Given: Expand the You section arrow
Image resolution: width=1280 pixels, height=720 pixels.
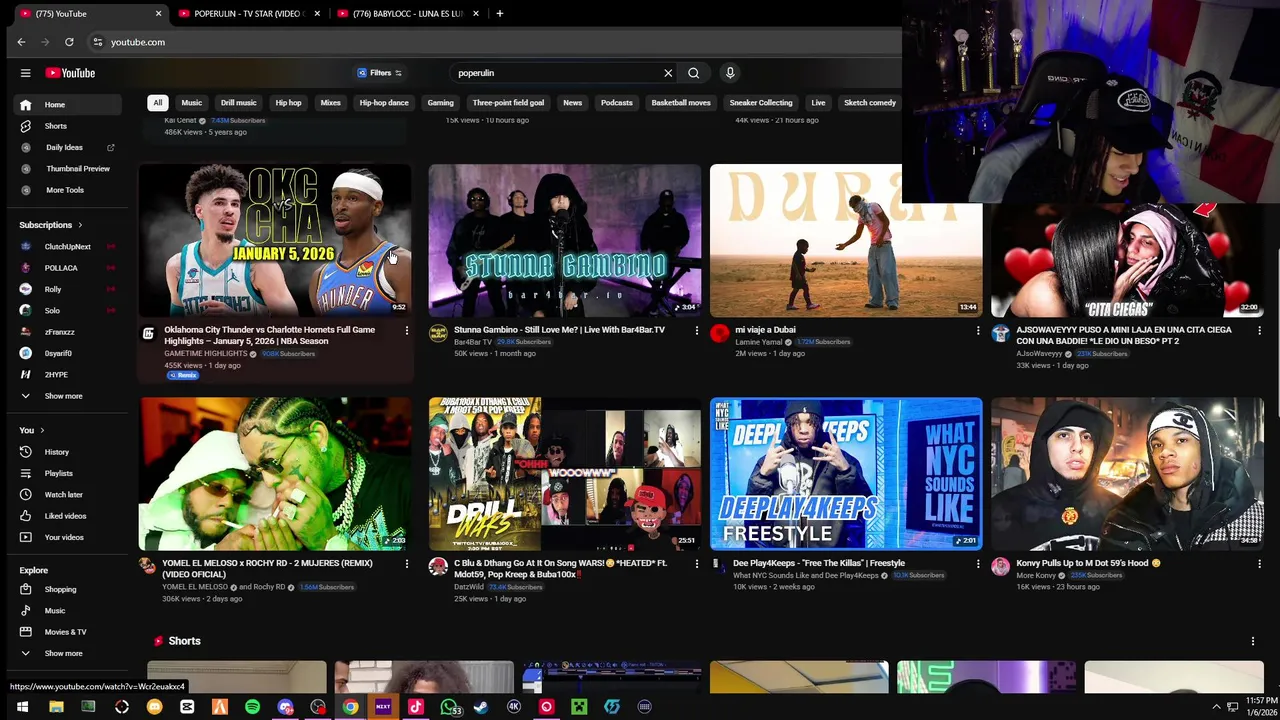Looking at the screenshot, I should (x=41, y=430).
